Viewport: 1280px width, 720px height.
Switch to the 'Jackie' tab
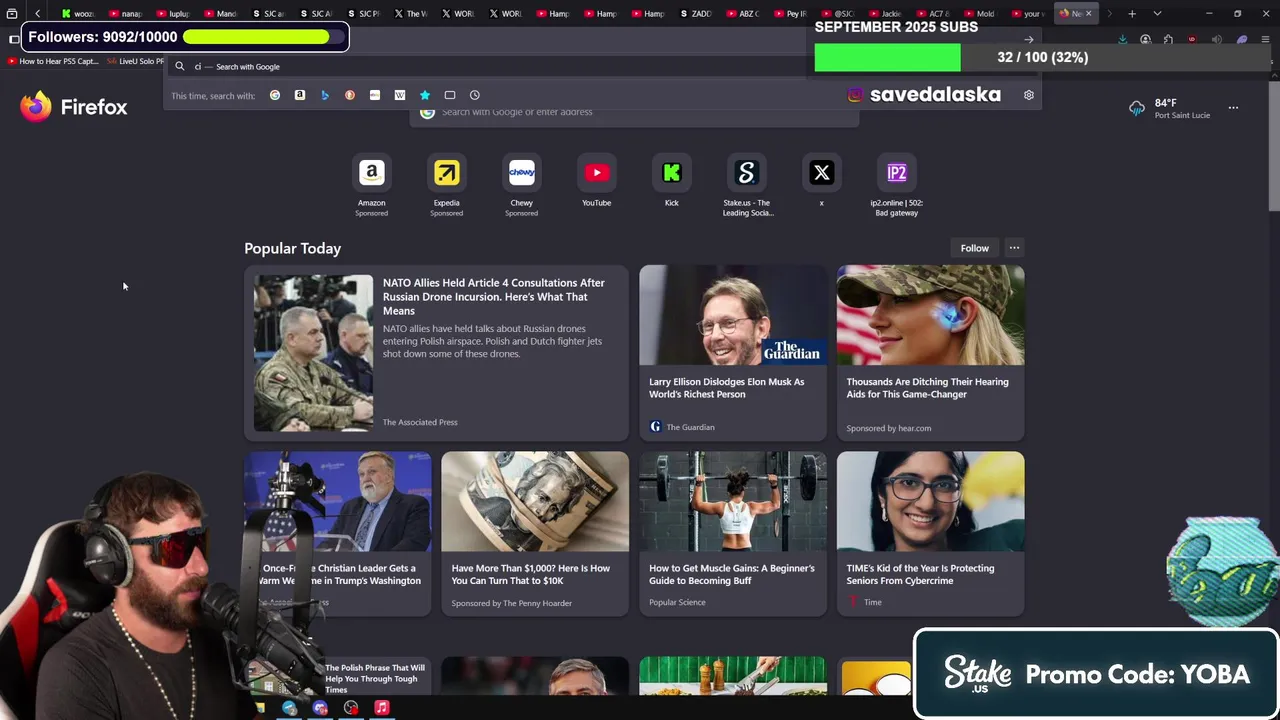tap(885, 14)
